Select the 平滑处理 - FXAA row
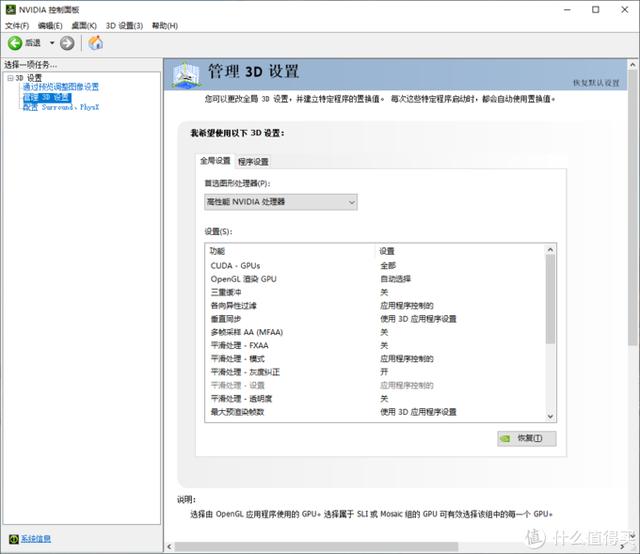Screen dimensions: 640x554 click(x=375, y=345)
